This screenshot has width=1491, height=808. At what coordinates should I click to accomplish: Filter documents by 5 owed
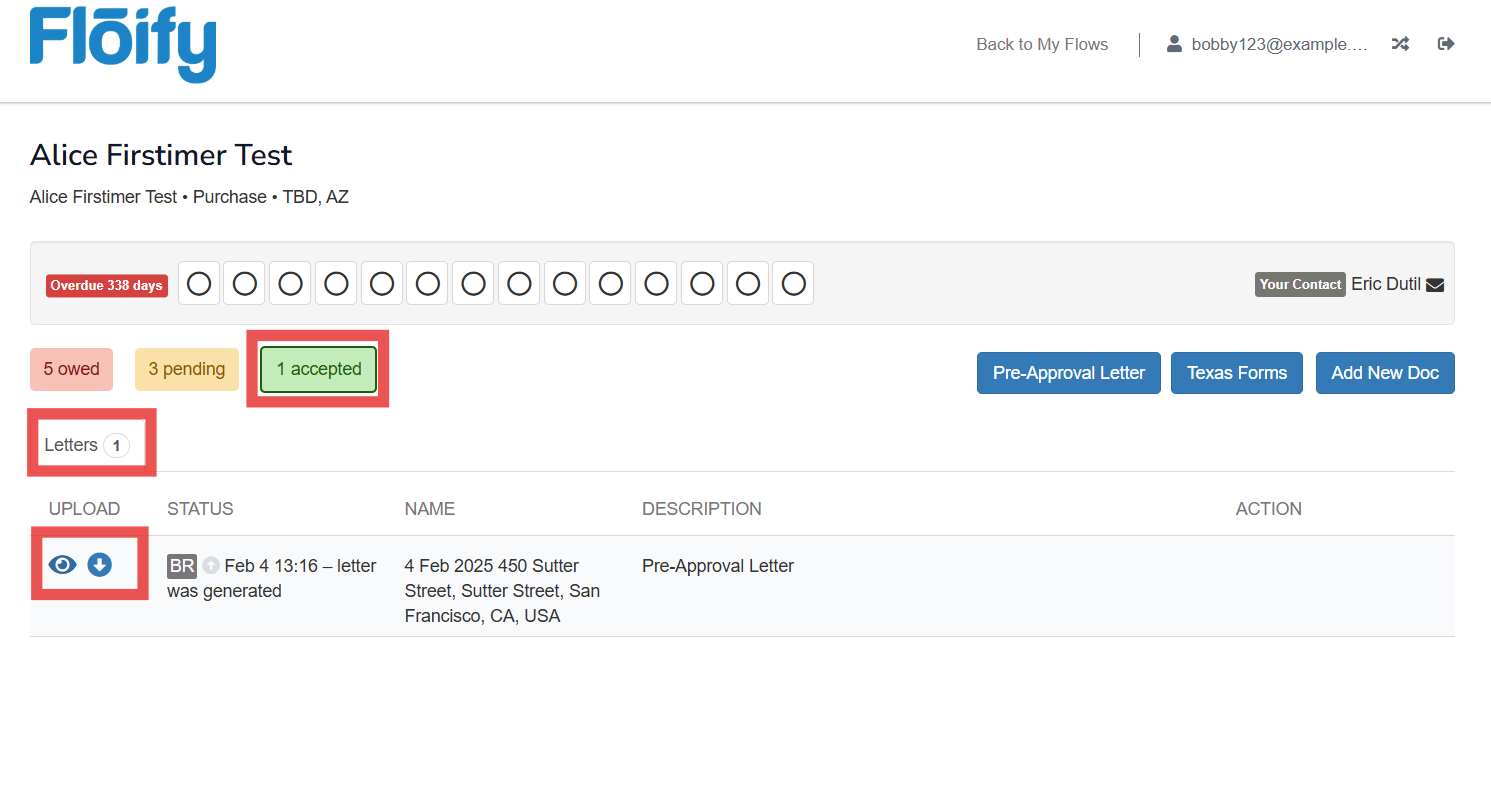[71, 369]
